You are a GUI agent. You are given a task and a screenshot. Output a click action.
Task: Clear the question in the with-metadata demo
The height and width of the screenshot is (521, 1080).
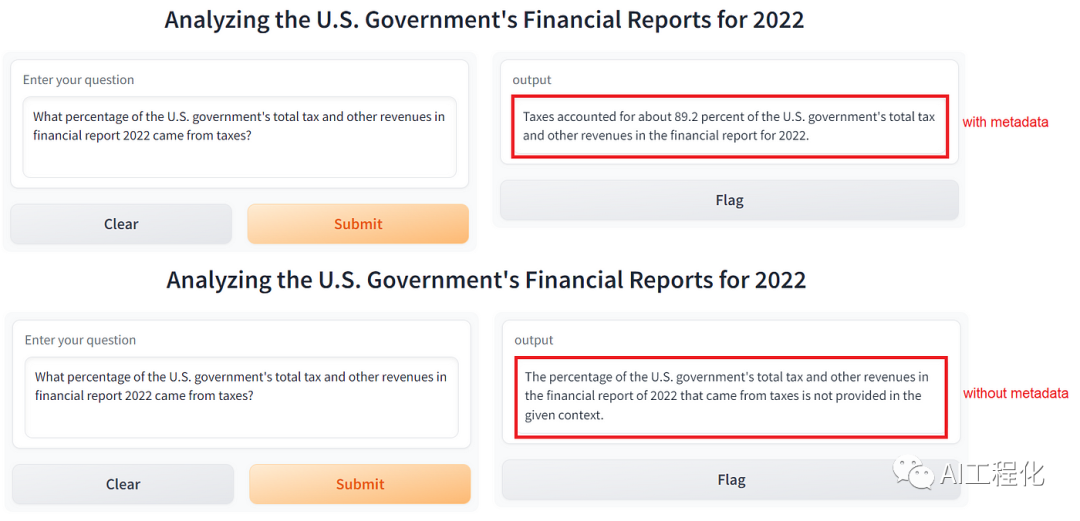coord(121,224)
